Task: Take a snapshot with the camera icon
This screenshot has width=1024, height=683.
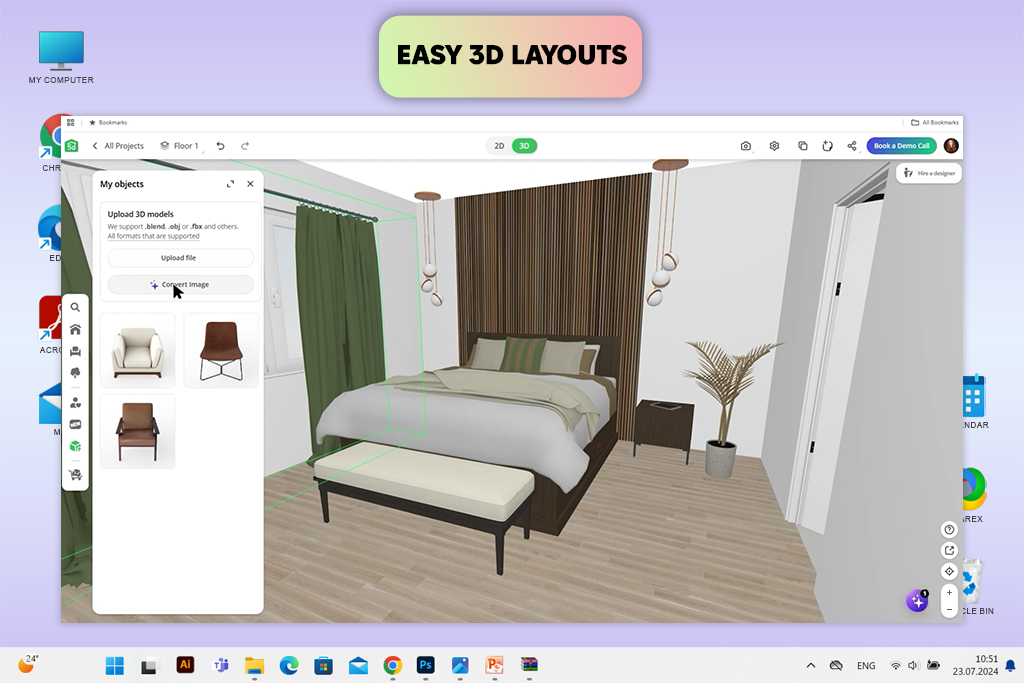Action: [746, 146]
